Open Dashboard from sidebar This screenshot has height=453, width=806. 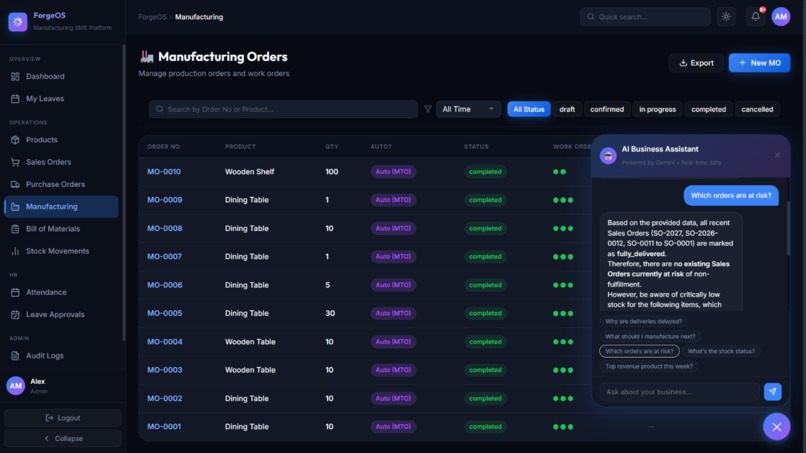[x=62, y=76]
